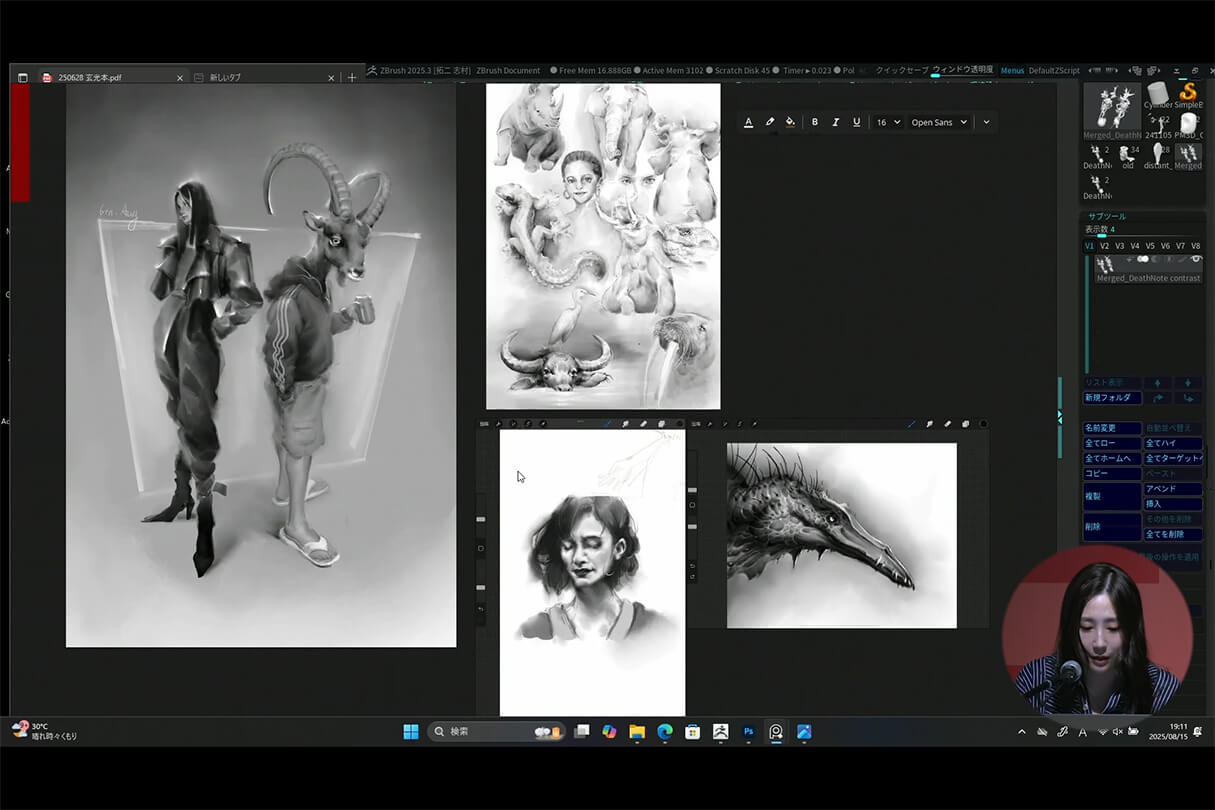This screenshot has height=810, width=1215.
Task: Open the font size 16 dropdown
Action: (x=888, y=122)
